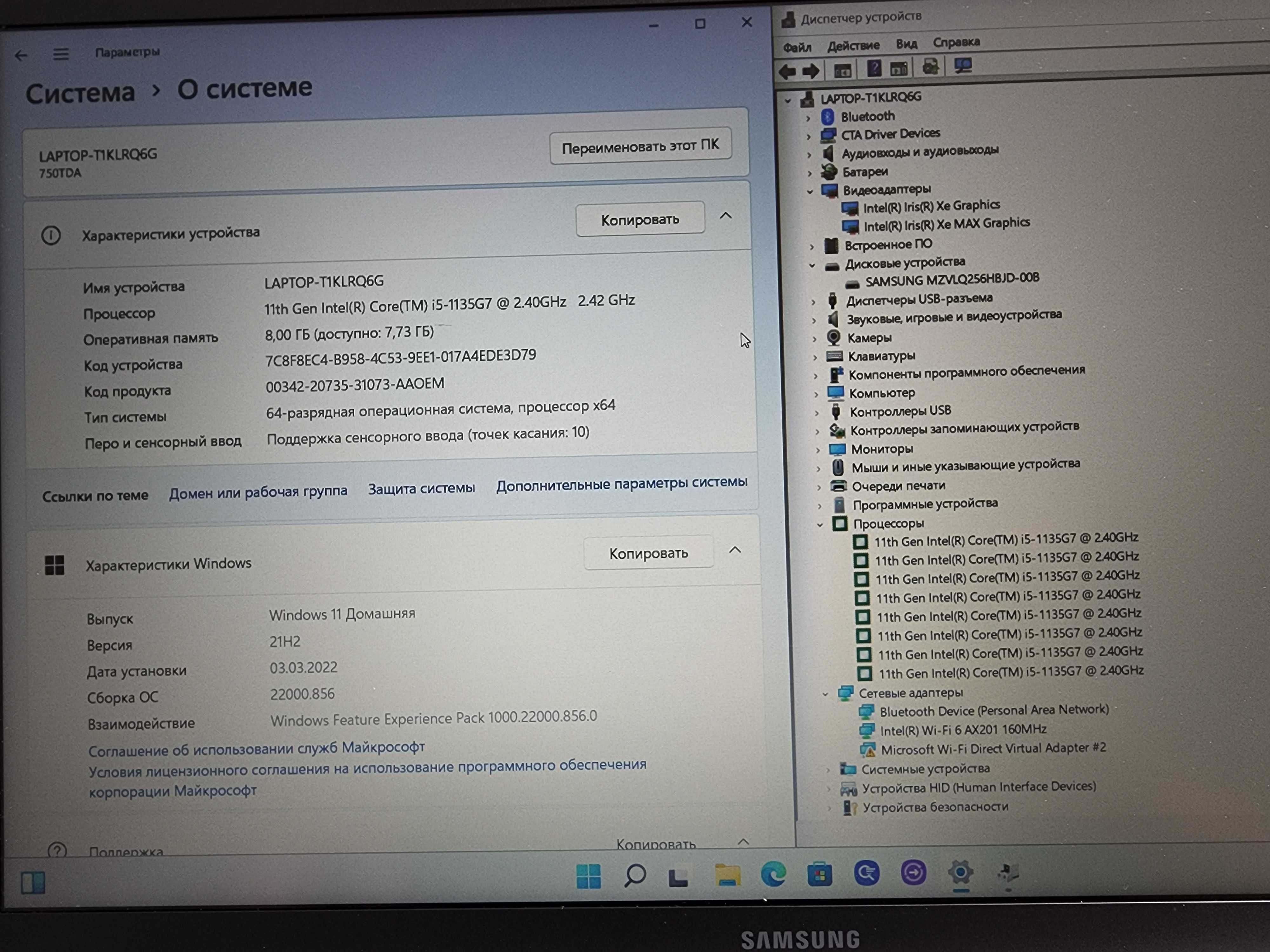Expand Контроллеры USB node

tap(817, 413)
